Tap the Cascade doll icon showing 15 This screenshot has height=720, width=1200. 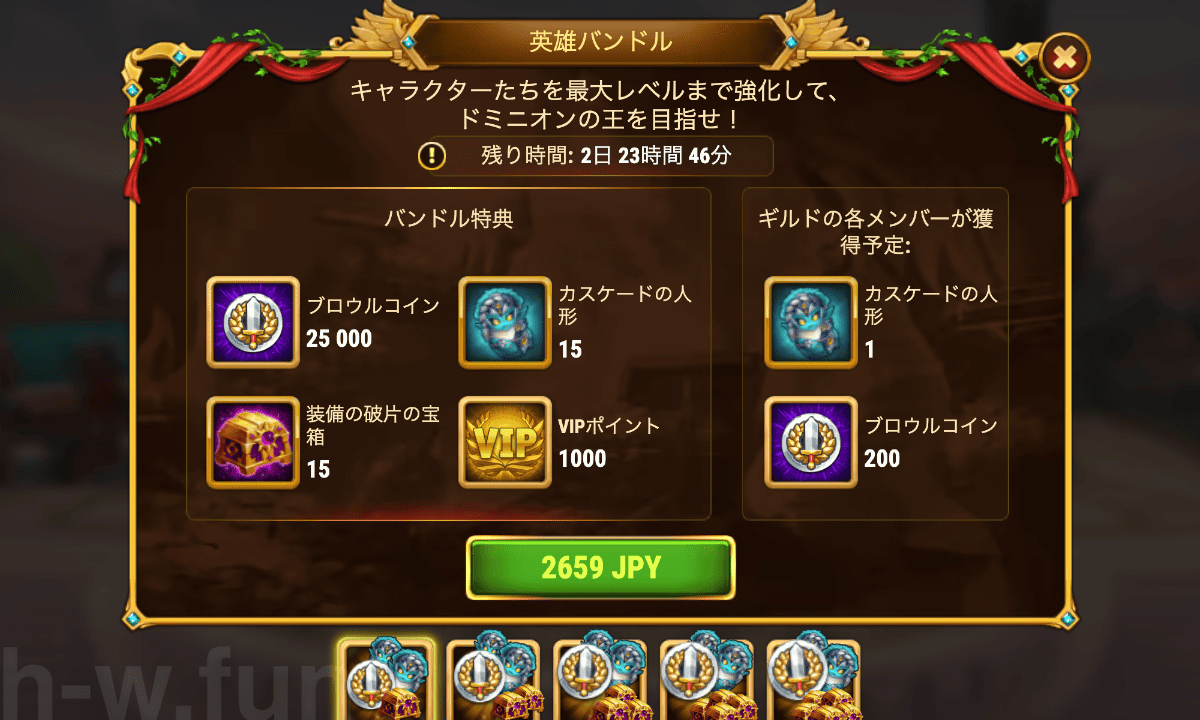coord(505,322)
